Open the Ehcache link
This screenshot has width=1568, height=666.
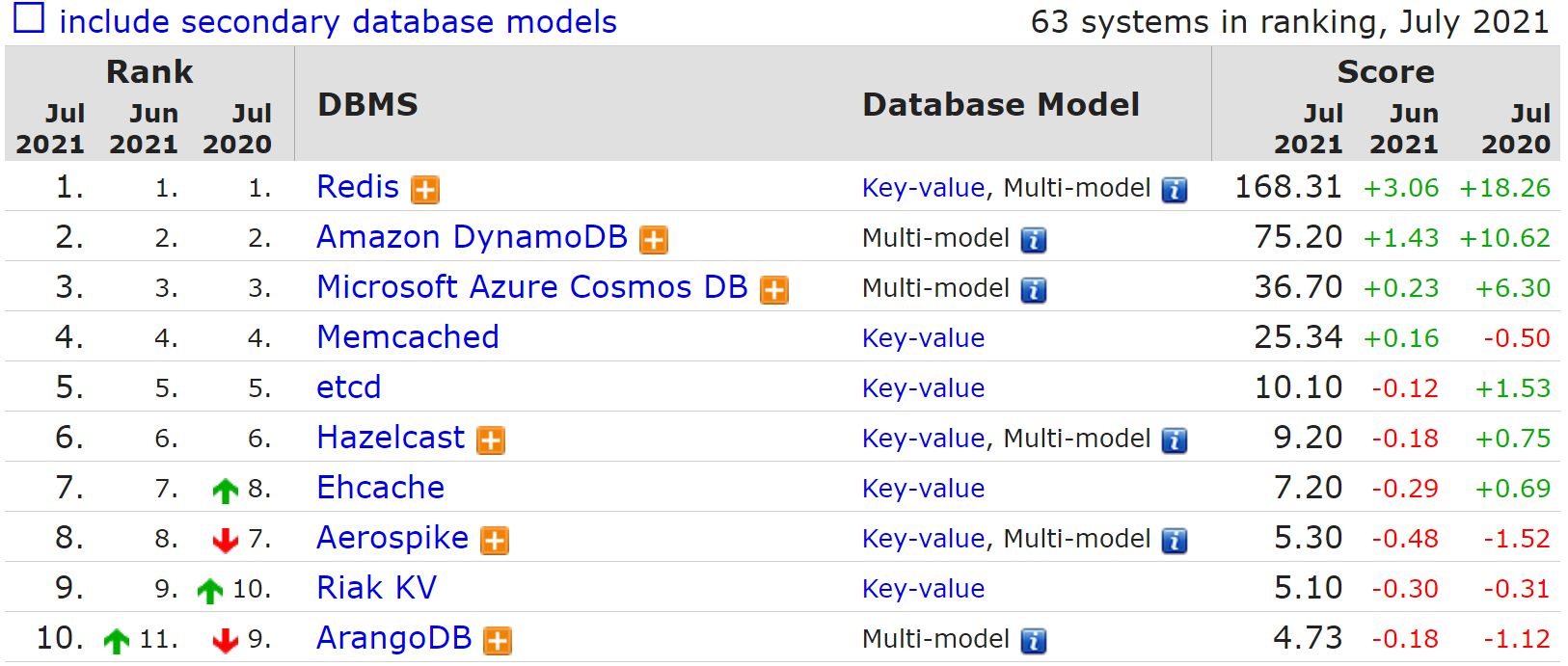(381, 488)
